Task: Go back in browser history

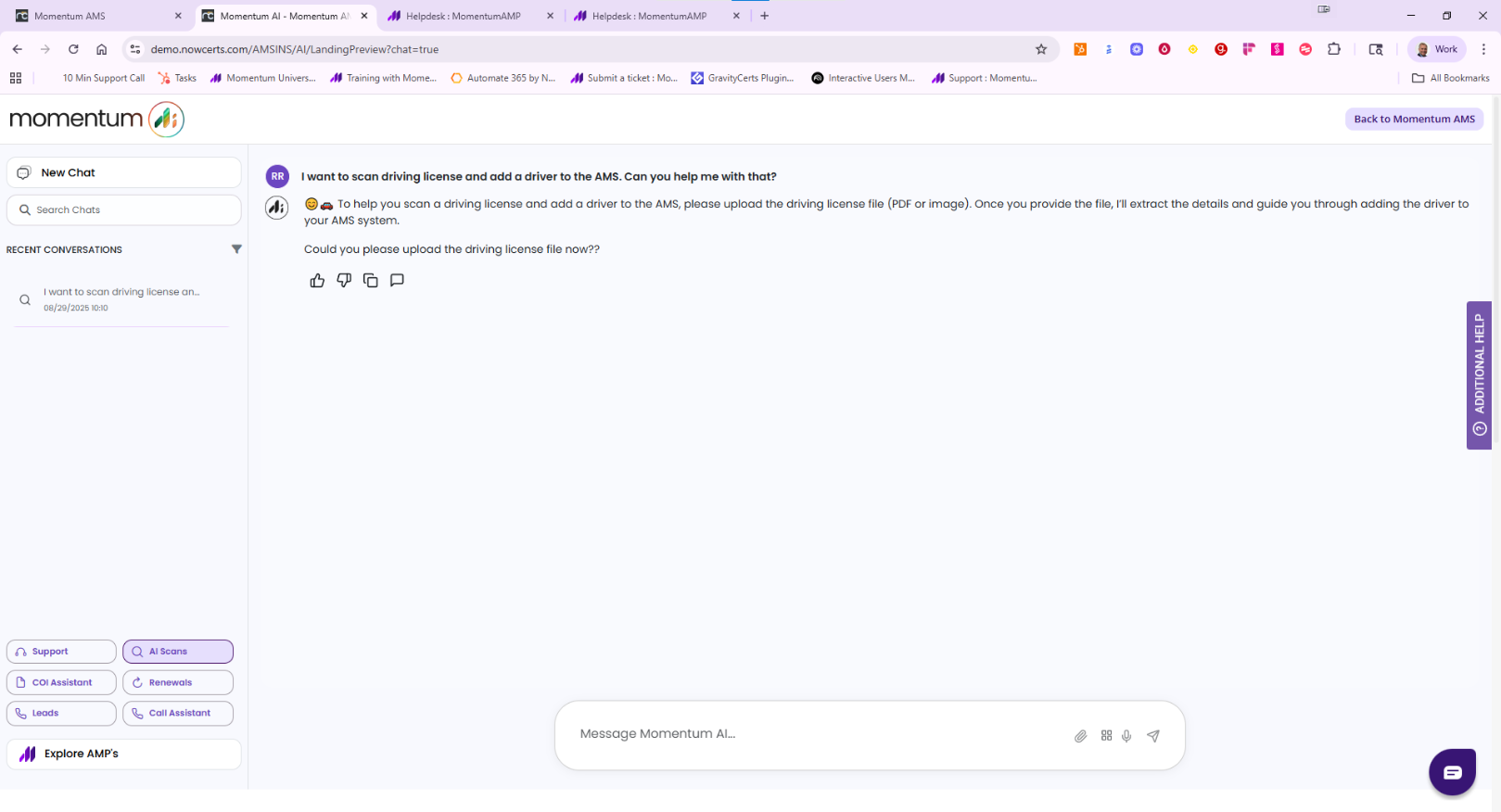Action: tap(18, 49)
